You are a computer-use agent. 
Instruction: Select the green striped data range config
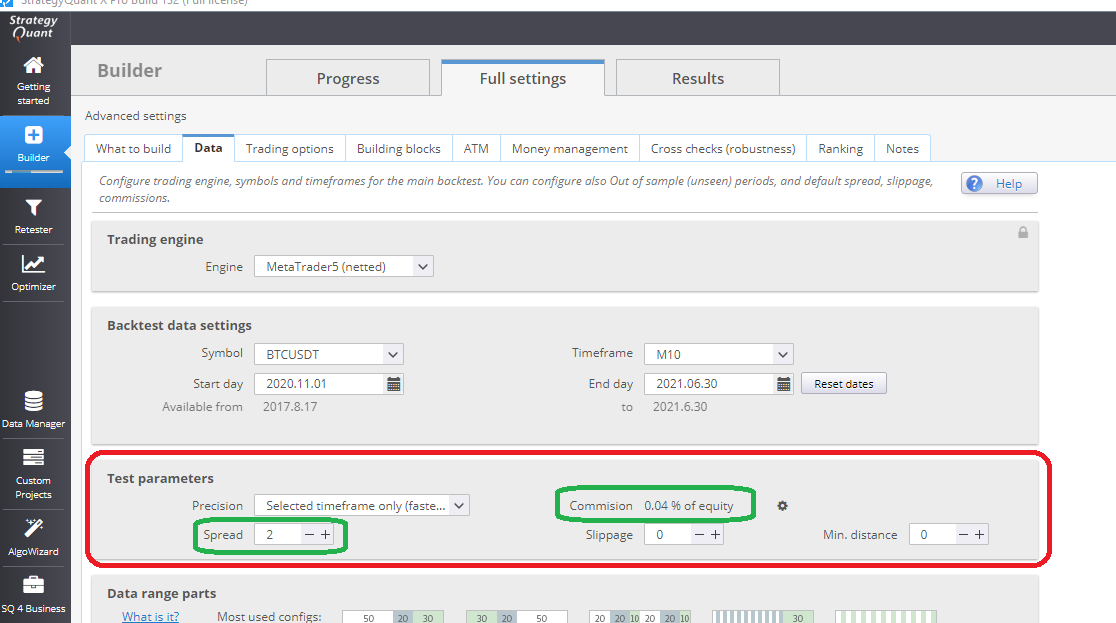(x=886, y=617)
